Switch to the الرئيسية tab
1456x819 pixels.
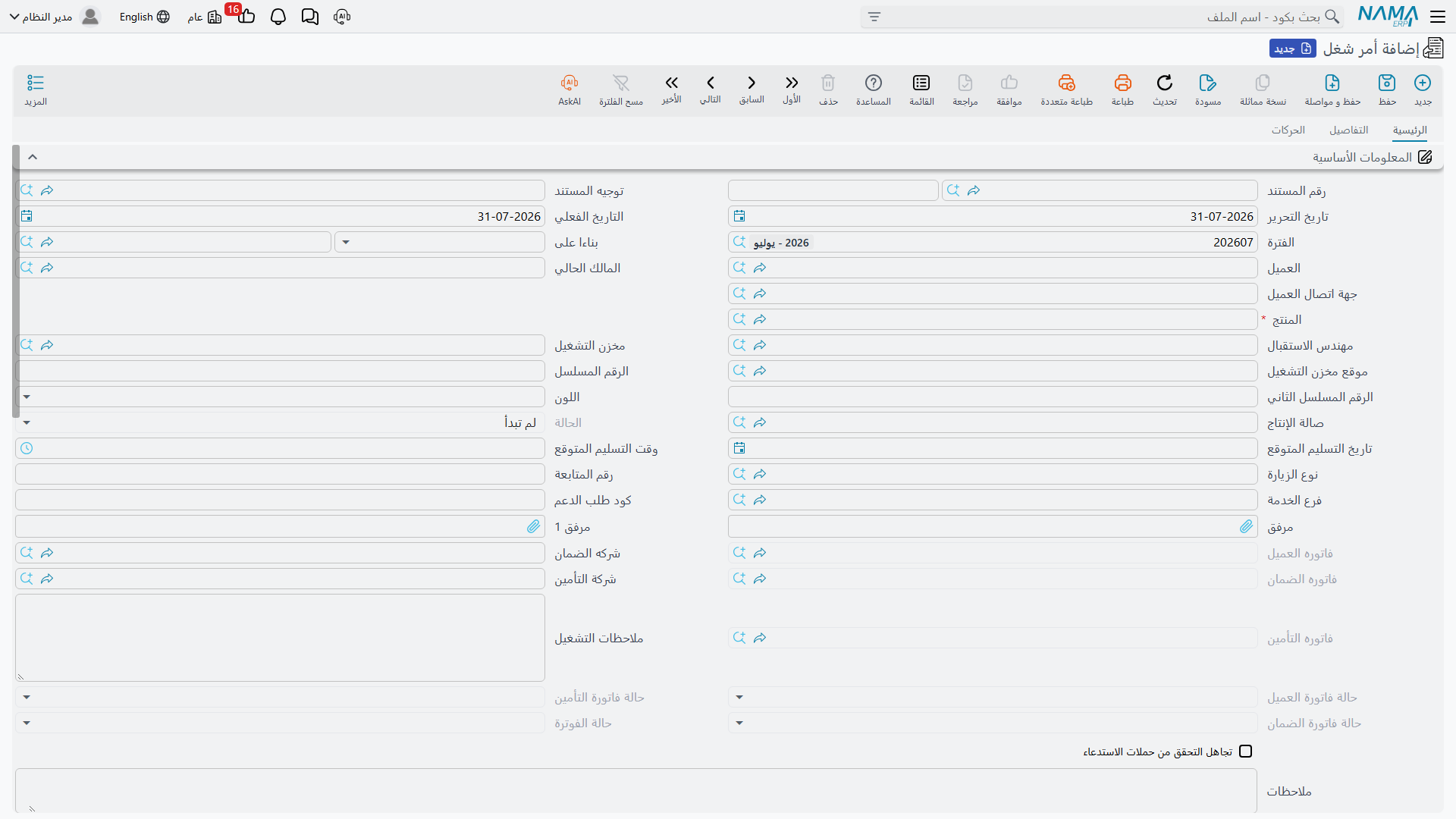[x=1410, y=130]
